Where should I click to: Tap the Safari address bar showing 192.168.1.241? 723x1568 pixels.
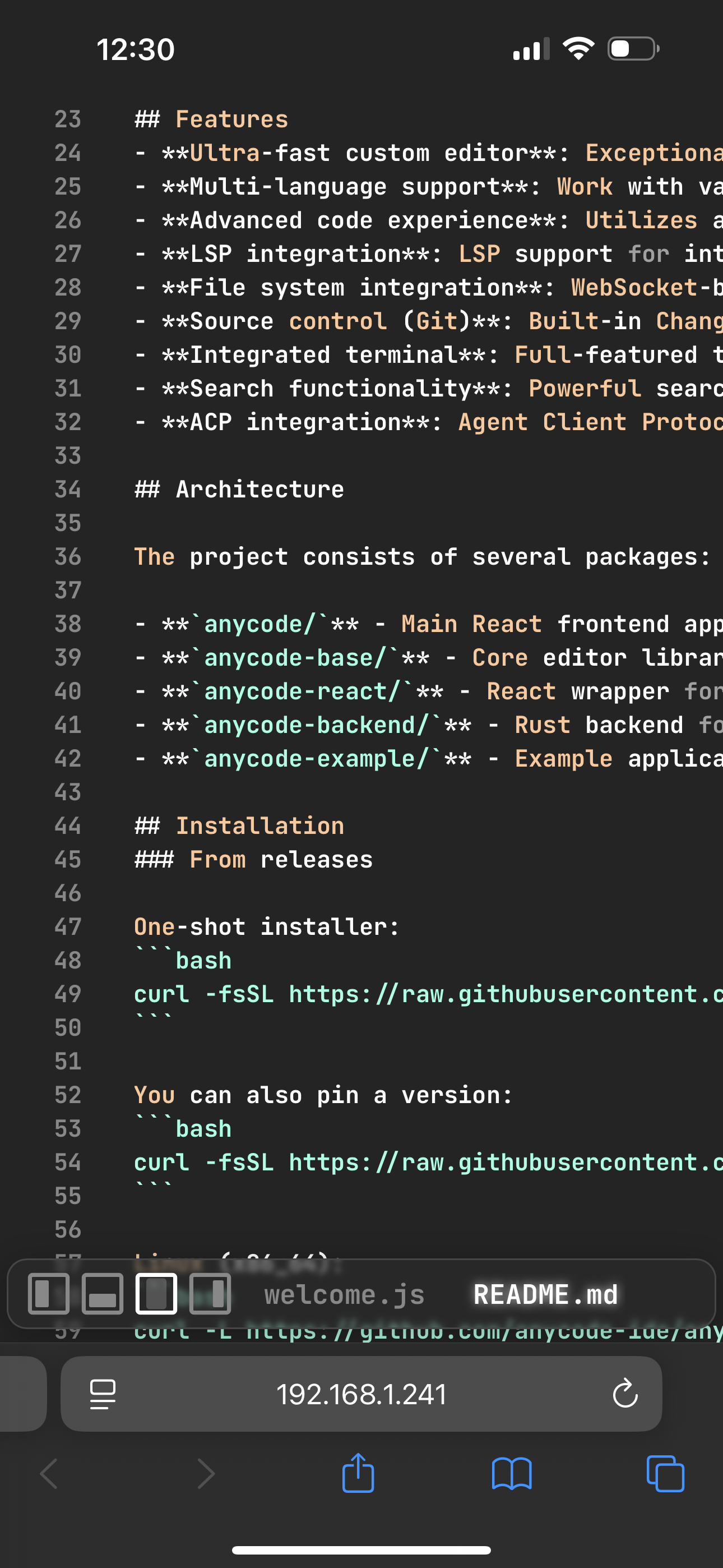point(361,1393)
